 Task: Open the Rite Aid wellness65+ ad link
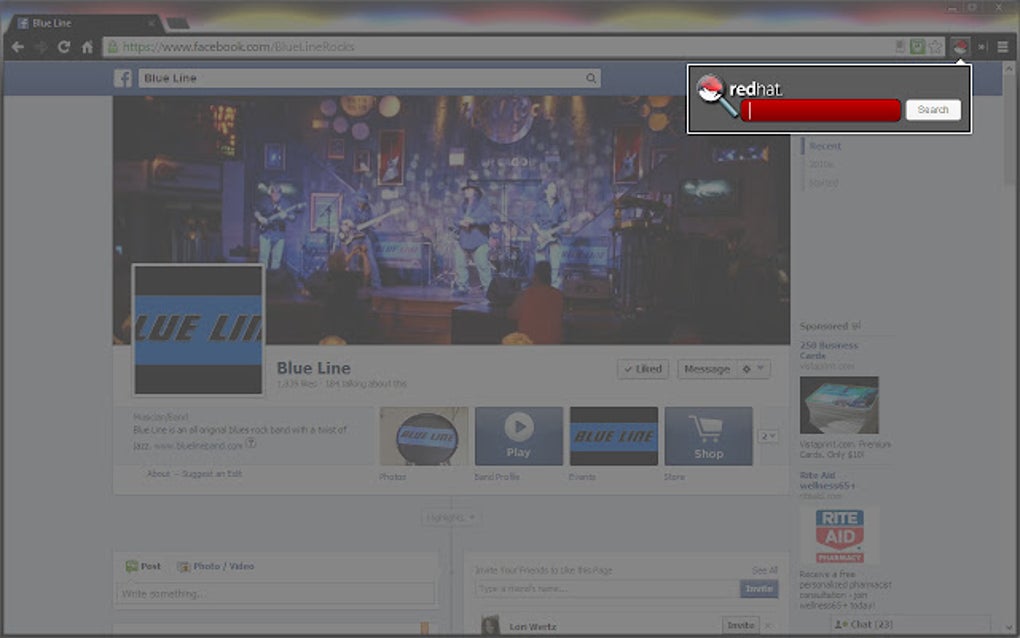point(827,481)
